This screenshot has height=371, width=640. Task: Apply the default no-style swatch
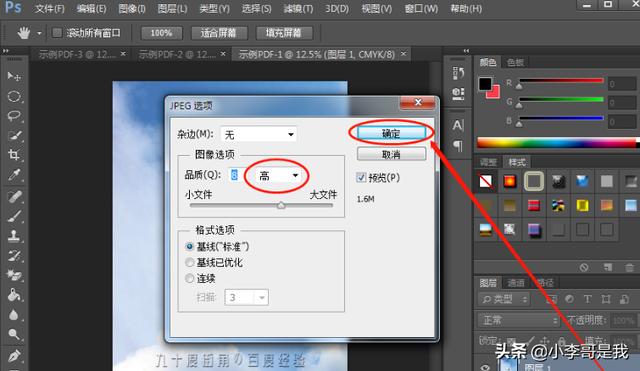(485, 181)
